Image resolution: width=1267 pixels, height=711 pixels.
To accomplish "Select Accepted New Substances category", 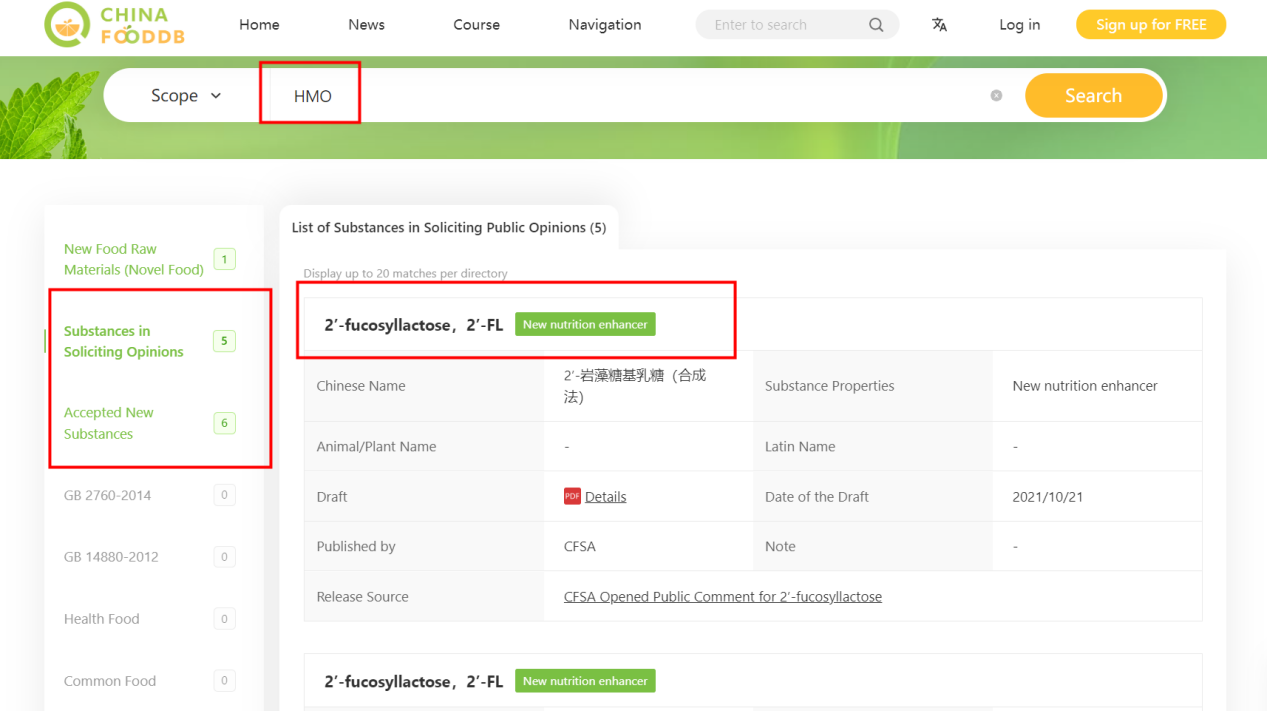I will pyautogui.click(x=108, y=423).
